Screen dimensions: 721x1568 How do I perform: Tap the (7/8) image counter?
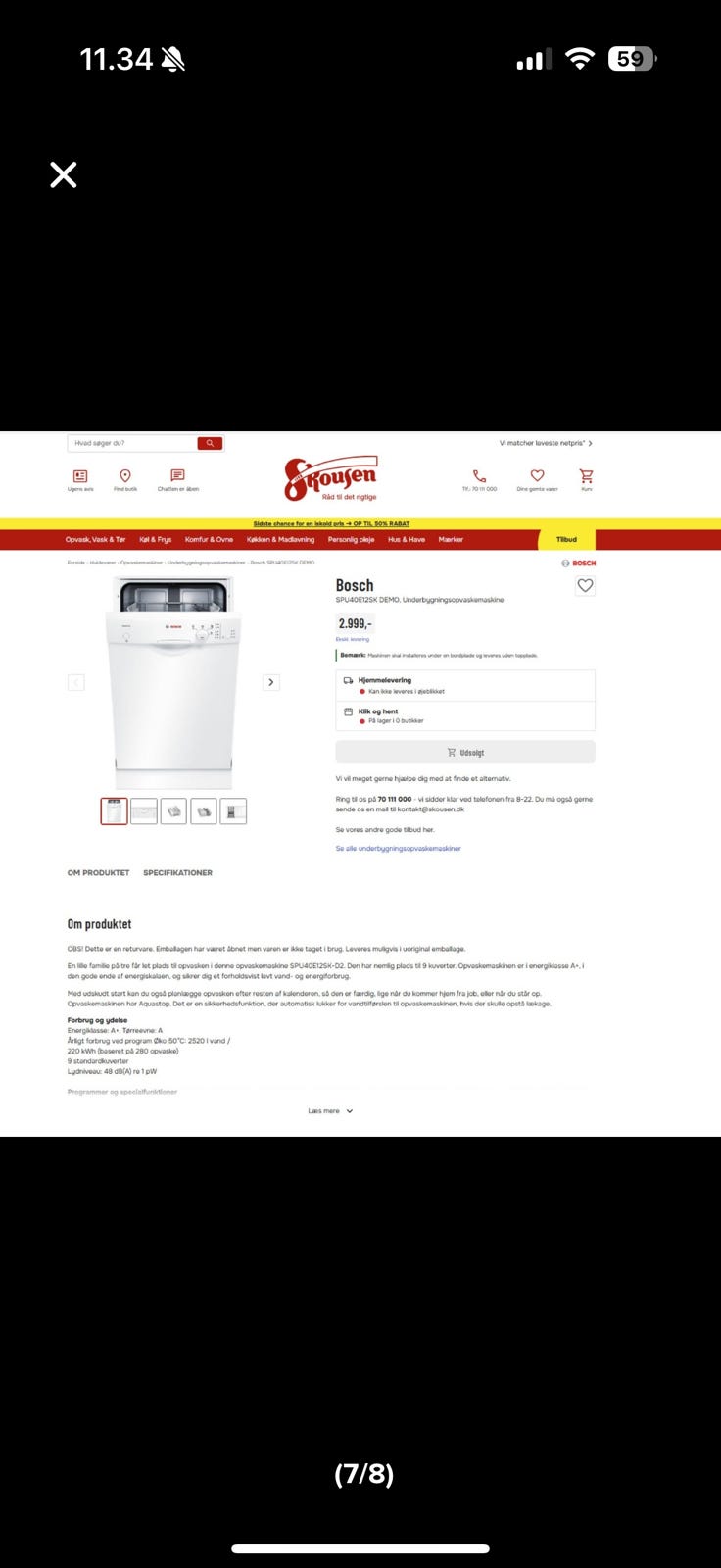click(363, 1474)
